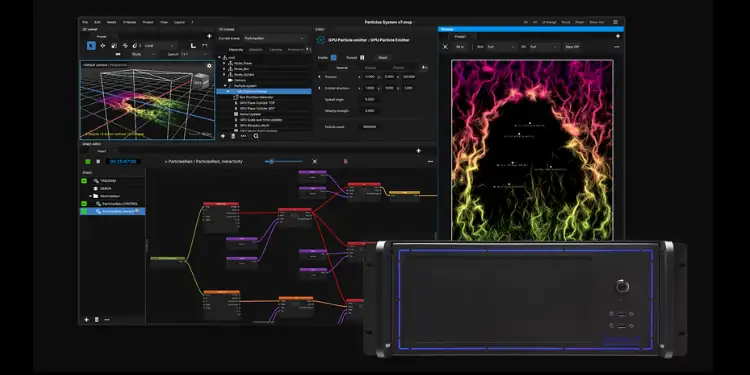
Task: Open the File menu
Action: [85, 22]
